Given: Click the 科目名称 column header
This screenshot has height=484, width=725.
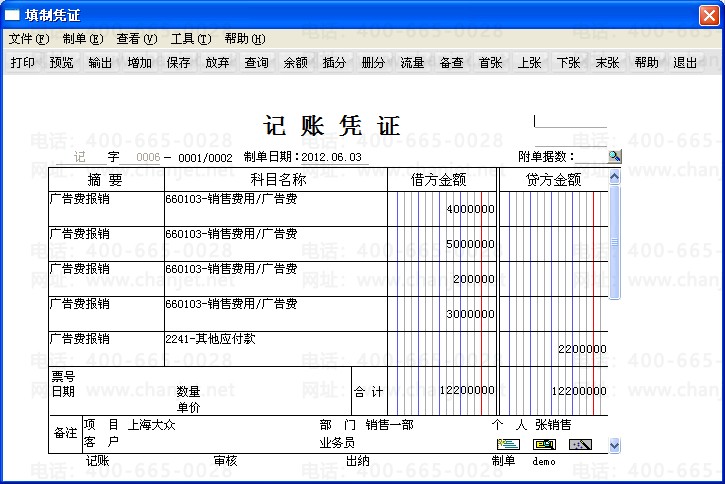Looking at the screenshot, I should pos(276,179).
